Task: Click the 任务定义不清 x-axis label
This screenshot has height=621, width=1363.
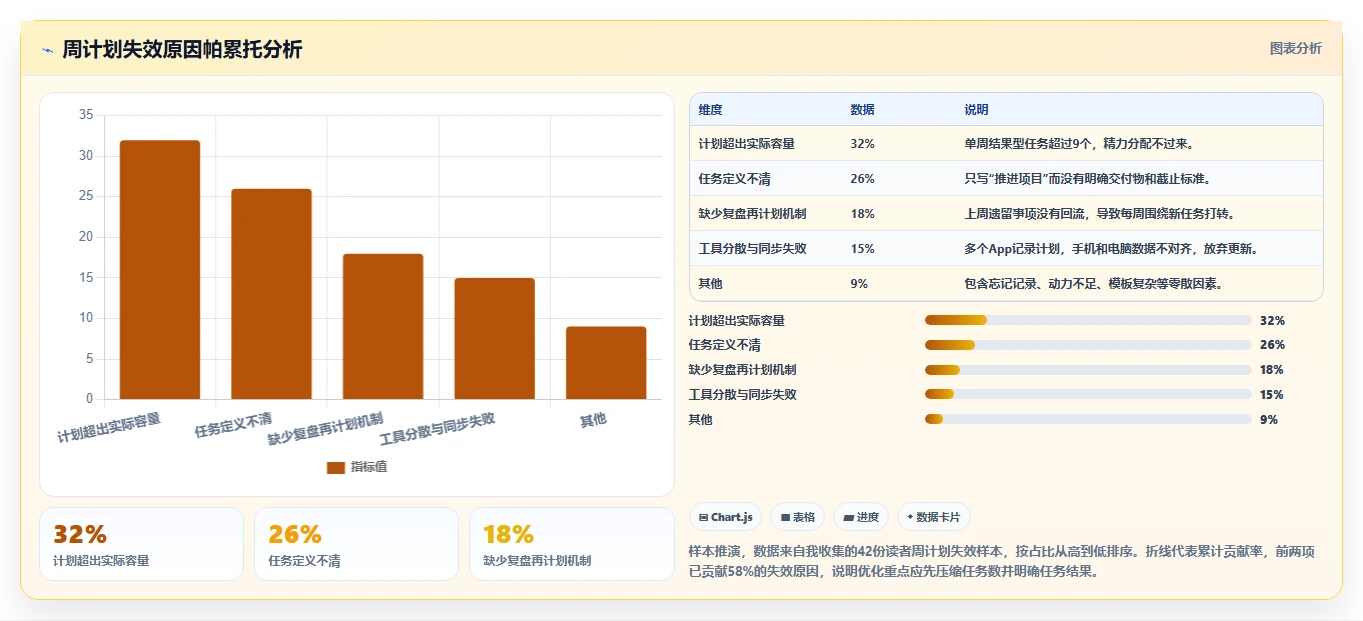Action: [233, 424]
